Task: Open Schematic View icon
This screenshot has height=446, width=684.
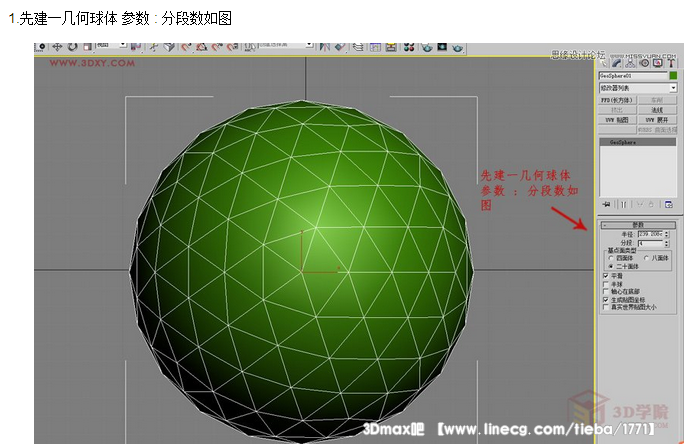Action: pos(390,47)
